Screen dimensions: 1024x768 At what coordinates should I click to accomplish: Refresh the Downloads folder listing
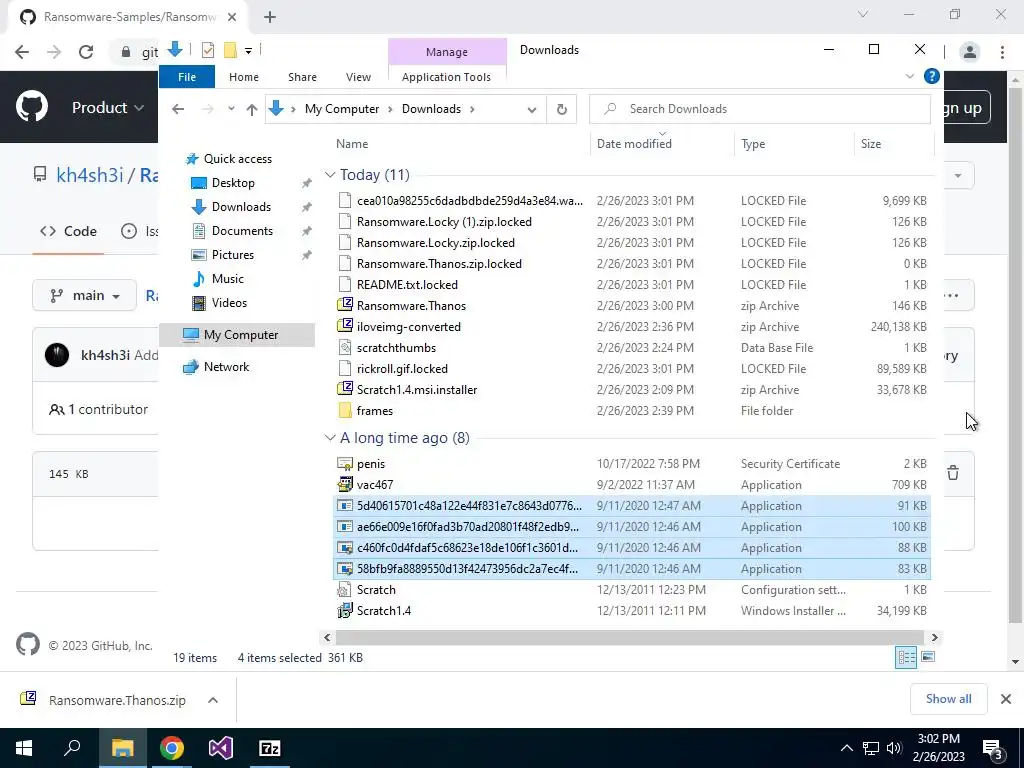click(562, 109)
